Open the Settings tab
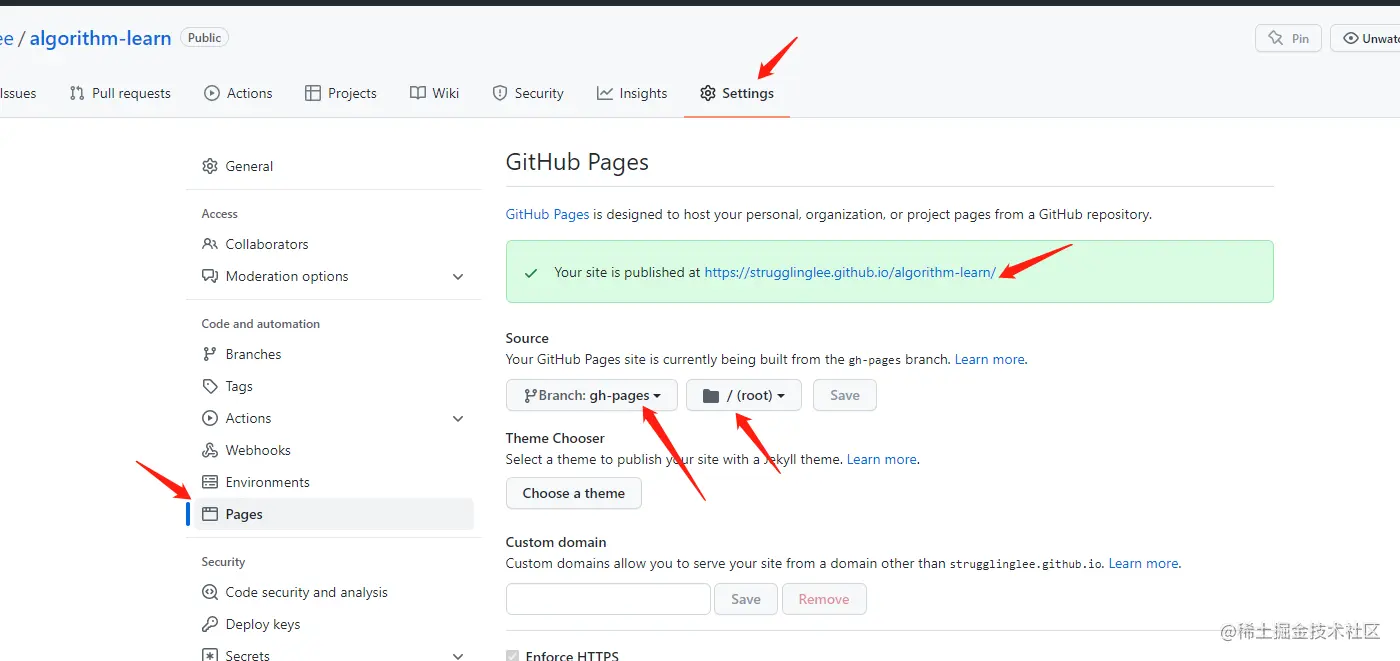 pyautogui.click(x=737, y=93)
